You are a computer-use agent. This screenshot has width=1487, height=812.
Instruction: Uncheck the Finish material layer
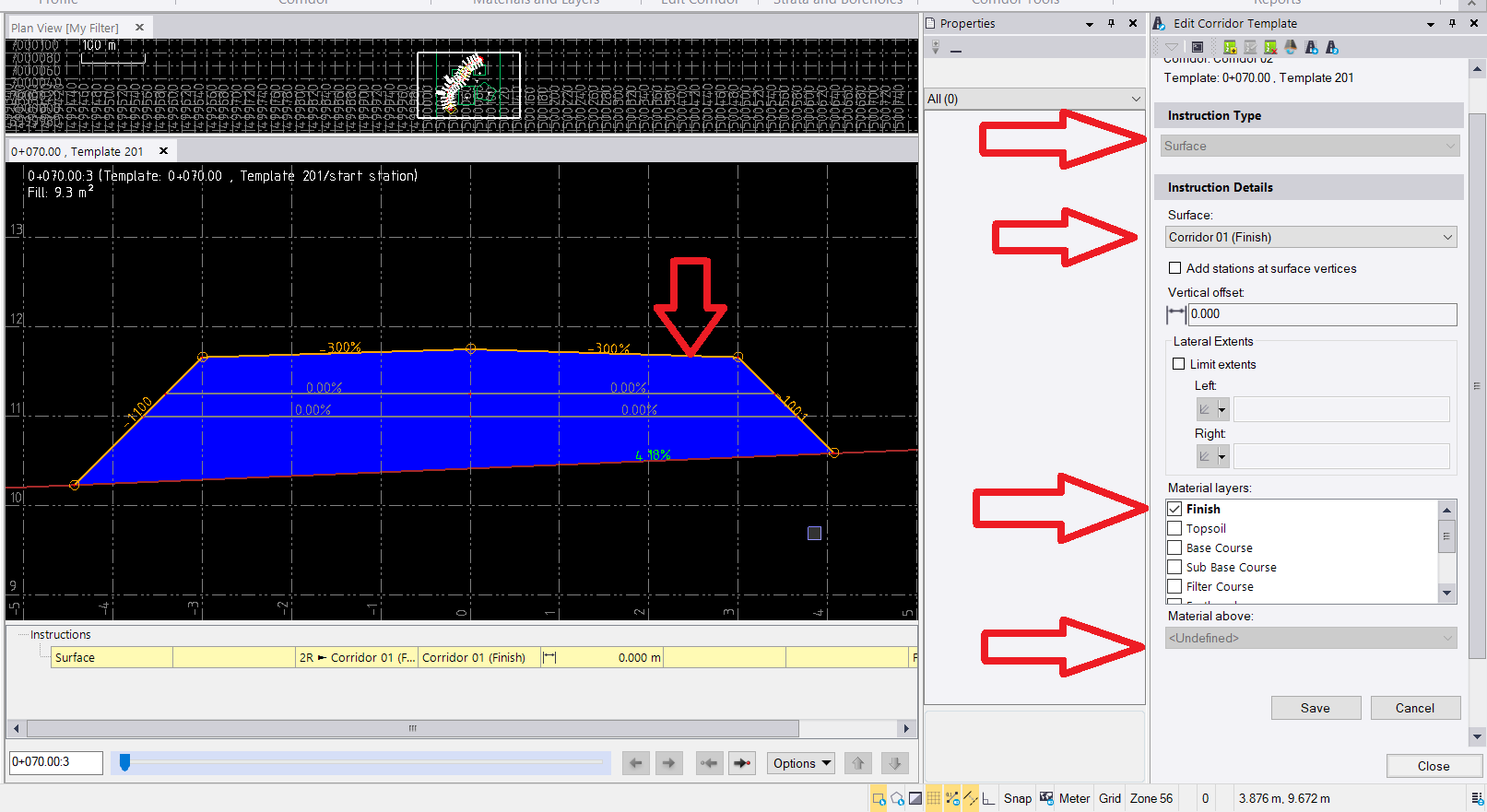[x=1174, y=509]
